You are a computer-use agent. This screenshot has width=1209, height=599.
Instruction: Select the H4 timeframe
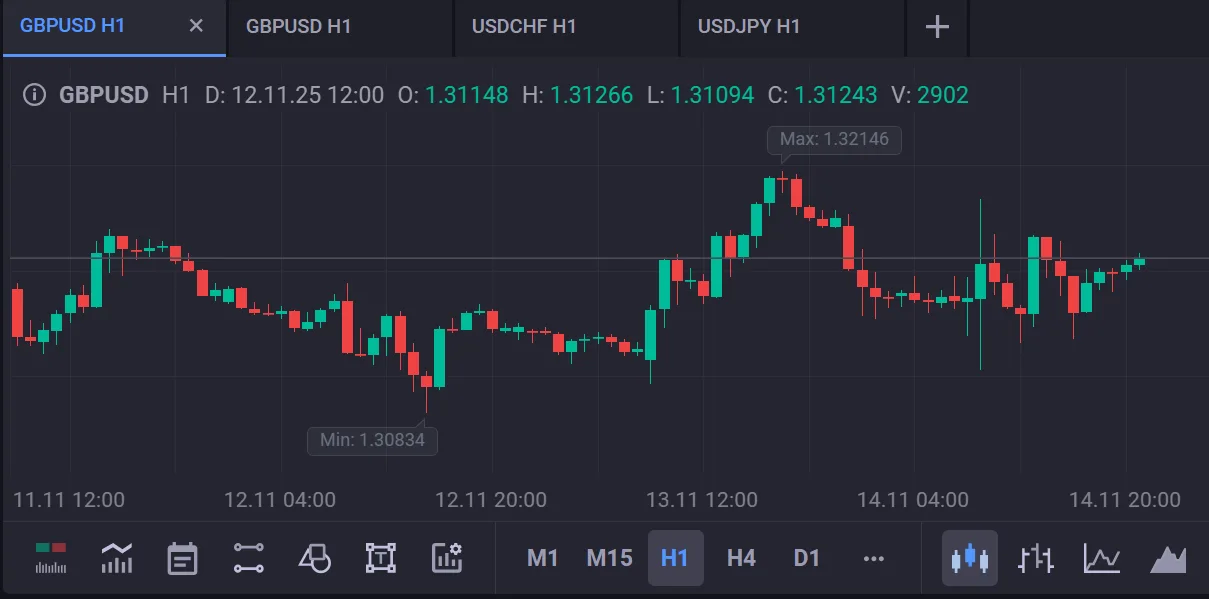(741, 558)
